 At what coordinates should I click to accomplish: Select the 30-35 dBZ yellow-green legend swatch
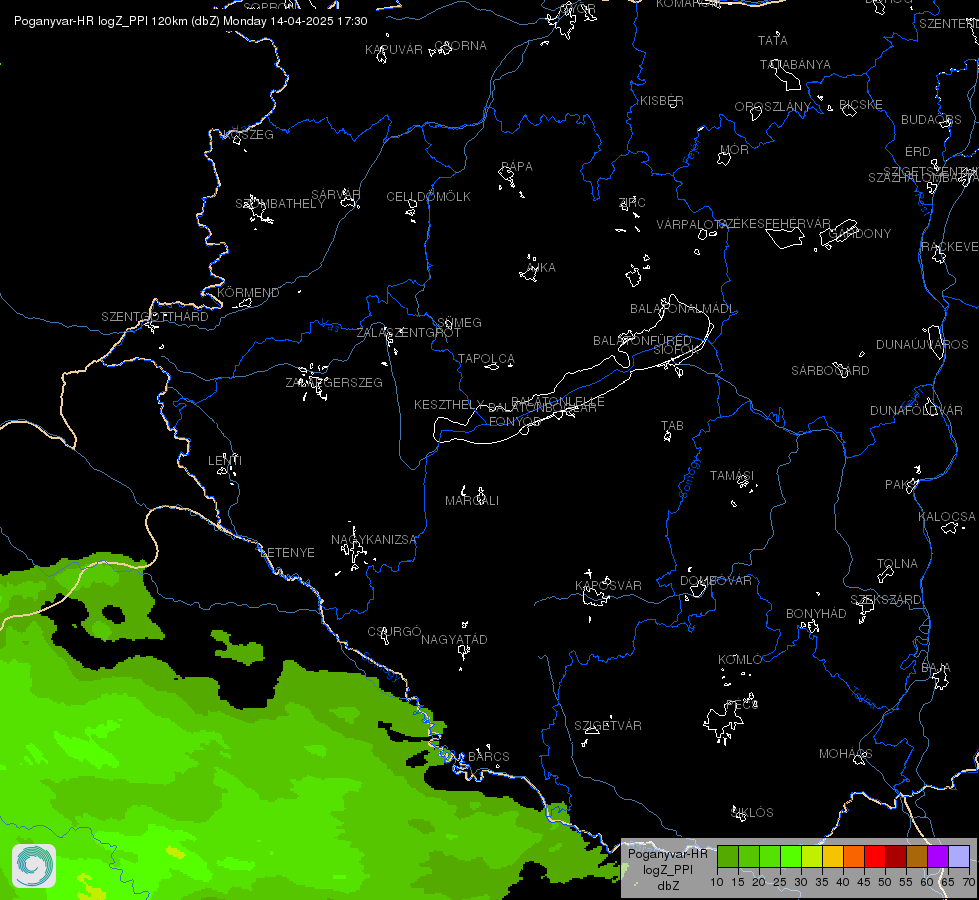812,857
